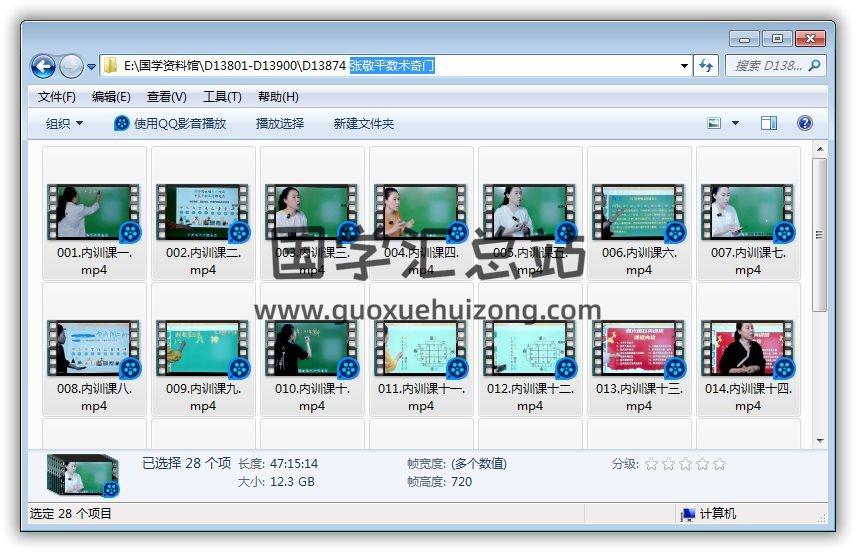The image size is (856, 552).
Task: Click the scrollbar up arrow
Action: [819, 149]
